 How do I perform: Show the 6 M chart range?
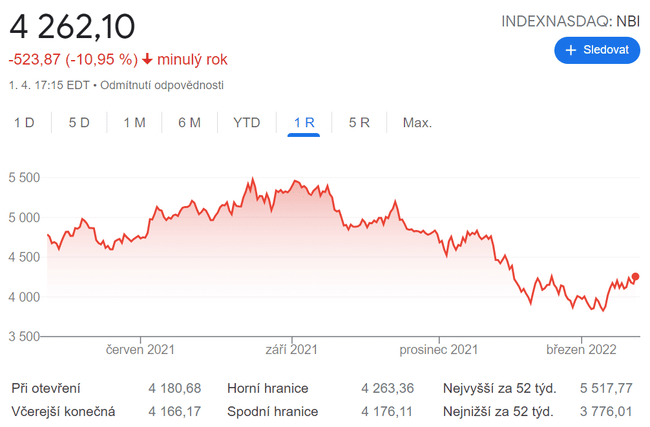tap(189, 123)
